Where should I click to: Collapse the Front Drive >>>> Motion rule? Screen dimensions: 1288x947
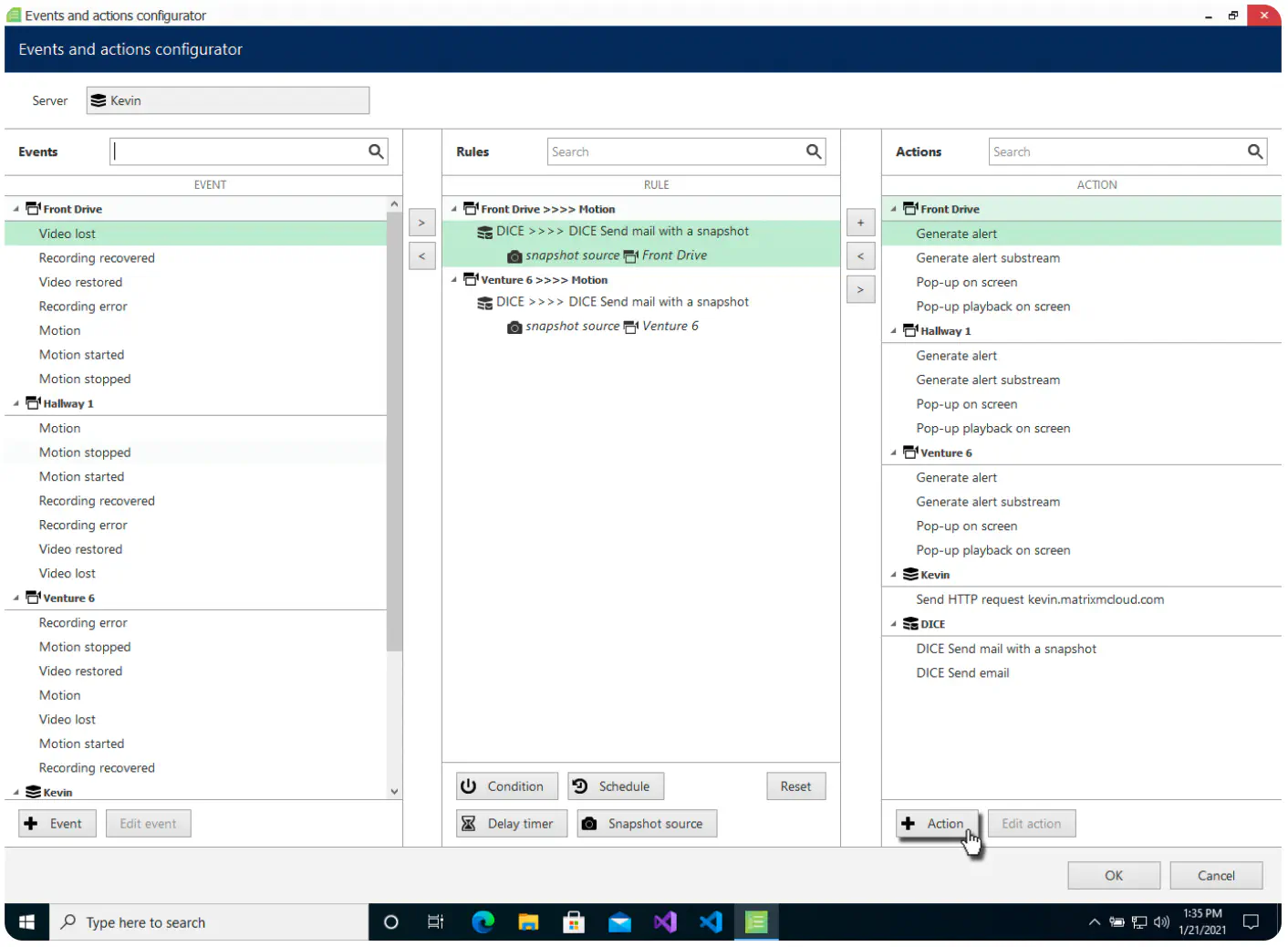(x=453, y=209)
